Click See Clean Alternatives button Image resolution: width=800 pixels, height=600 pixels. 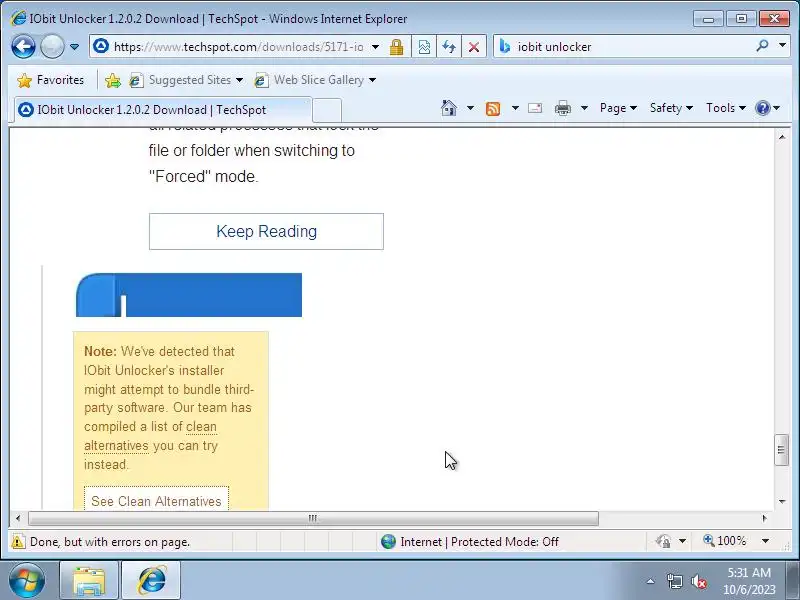tap(156, 499)
